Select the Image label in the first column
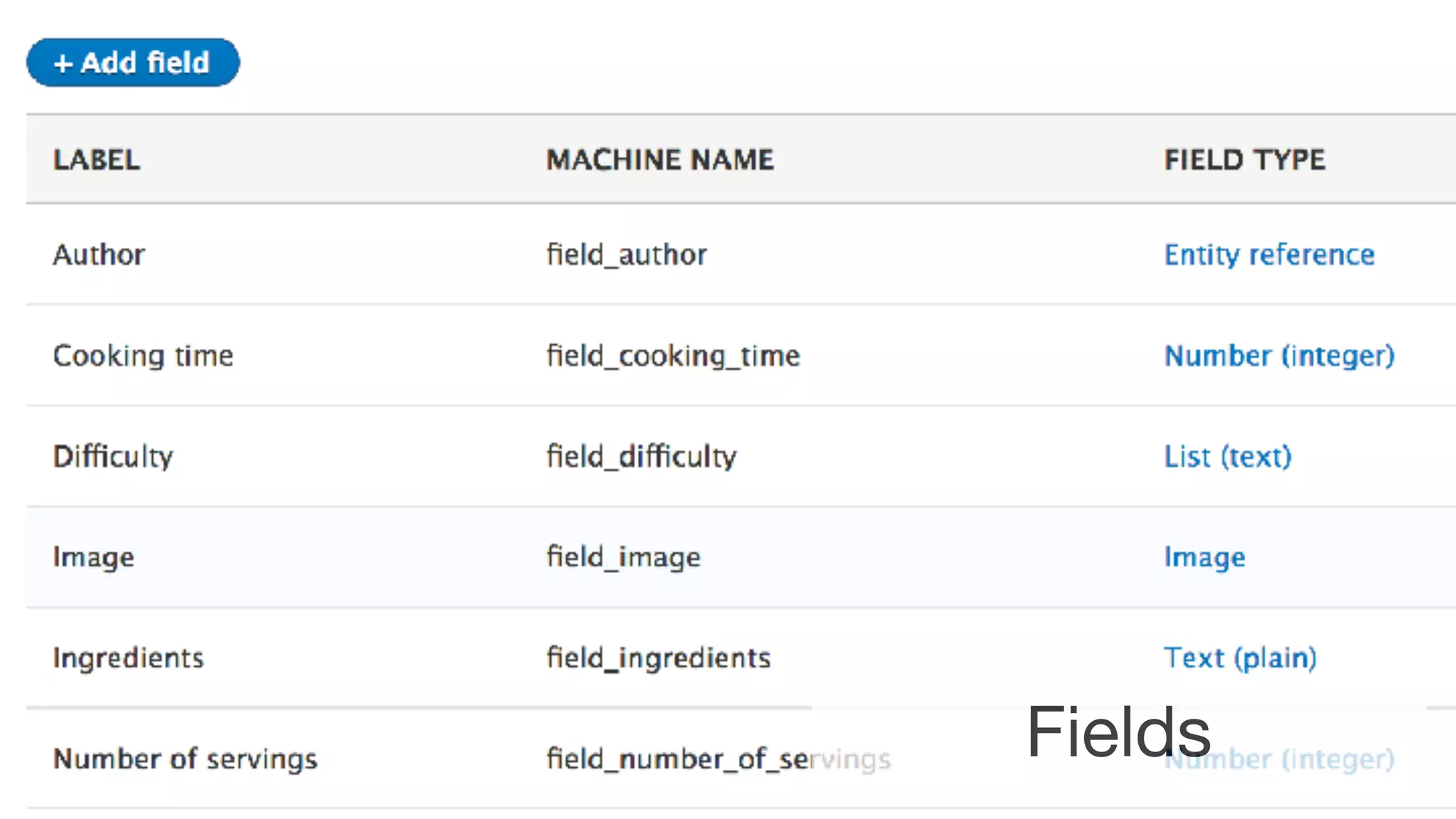This screenshot has height=819, width=1456. point(93,557)
